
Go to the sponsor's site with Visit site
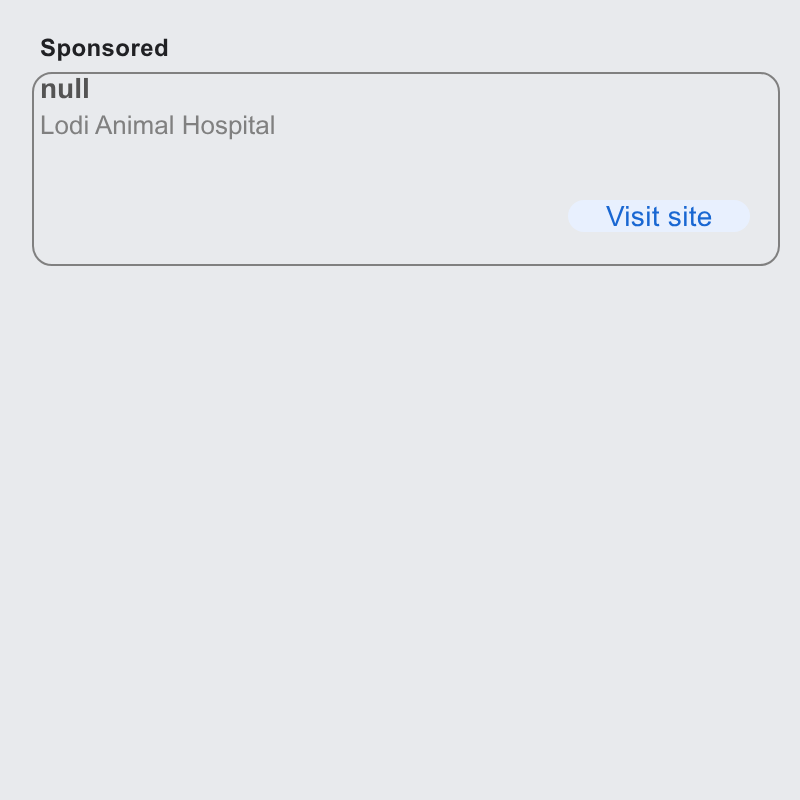point(659,216)
